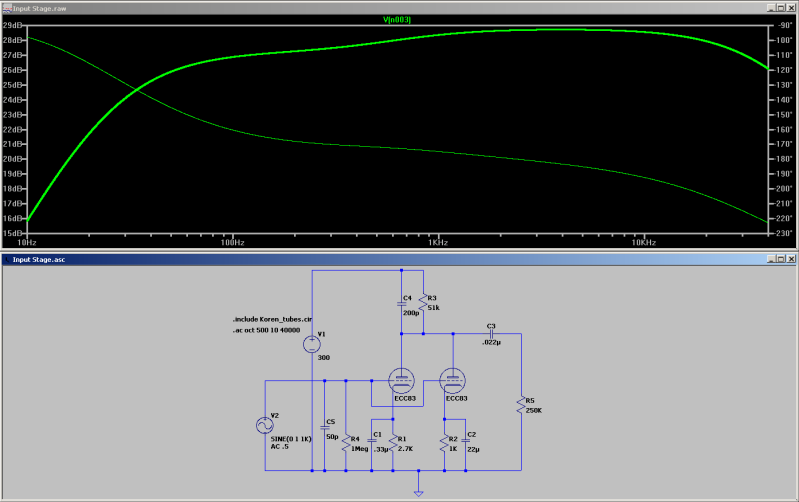Click the 15dB label on magnitude axis
Image resolution: width=799 pixels, height=502 pixels.
[13, 233]
